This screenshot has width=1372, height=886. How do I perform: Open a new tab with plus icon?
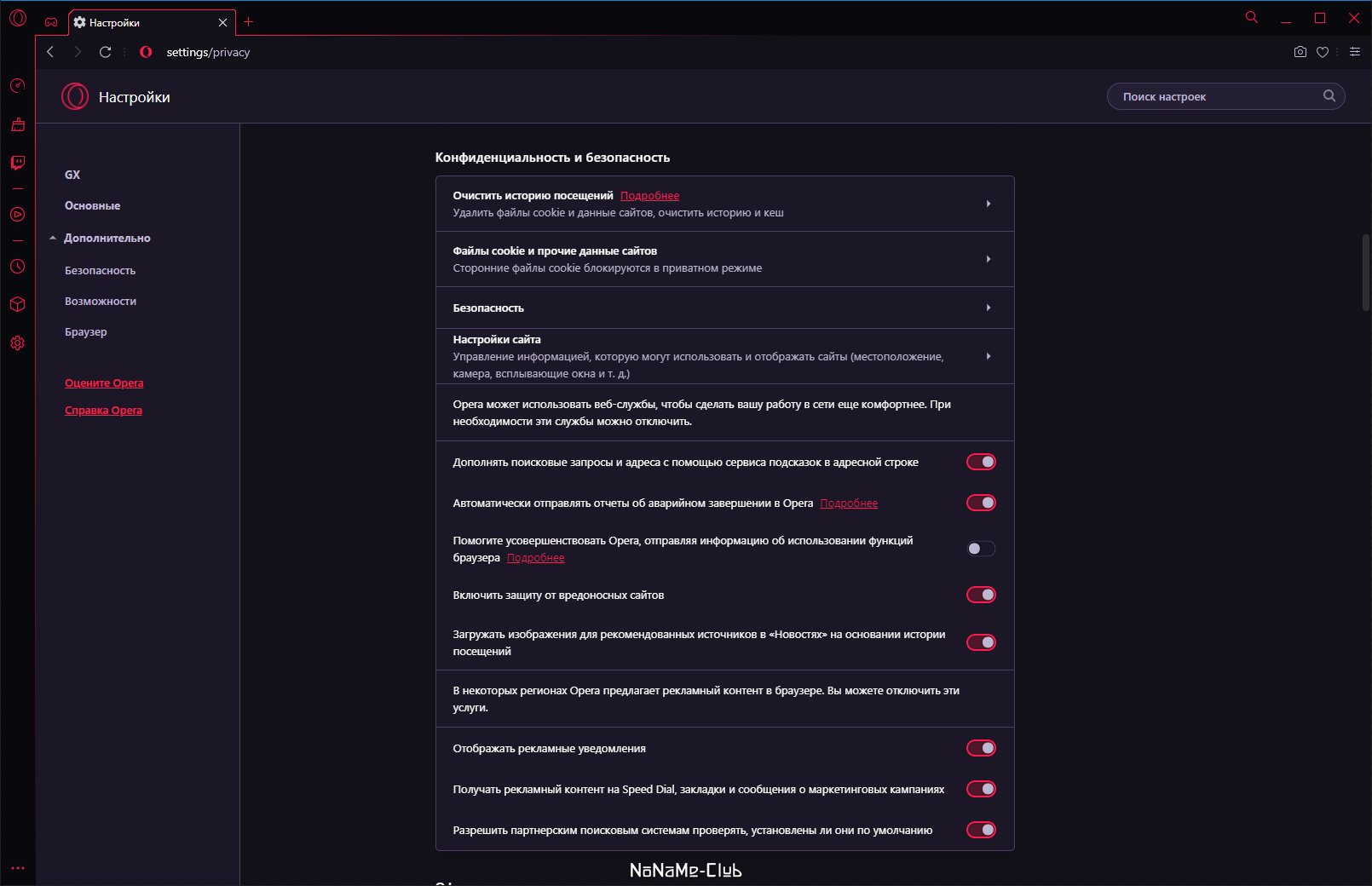tap(249, 22)
